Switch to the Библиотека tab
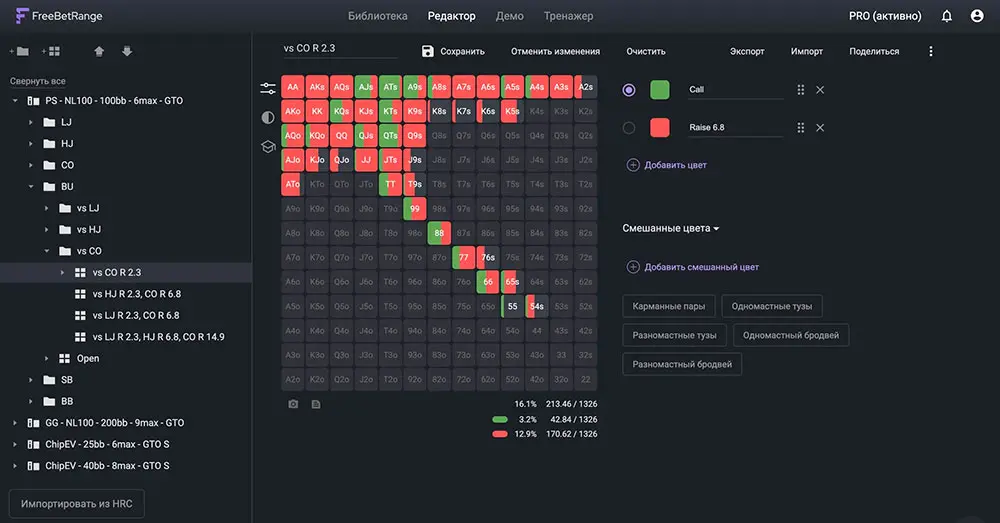This screenshot has height=523, width=1000. click(x=378, y=16)
